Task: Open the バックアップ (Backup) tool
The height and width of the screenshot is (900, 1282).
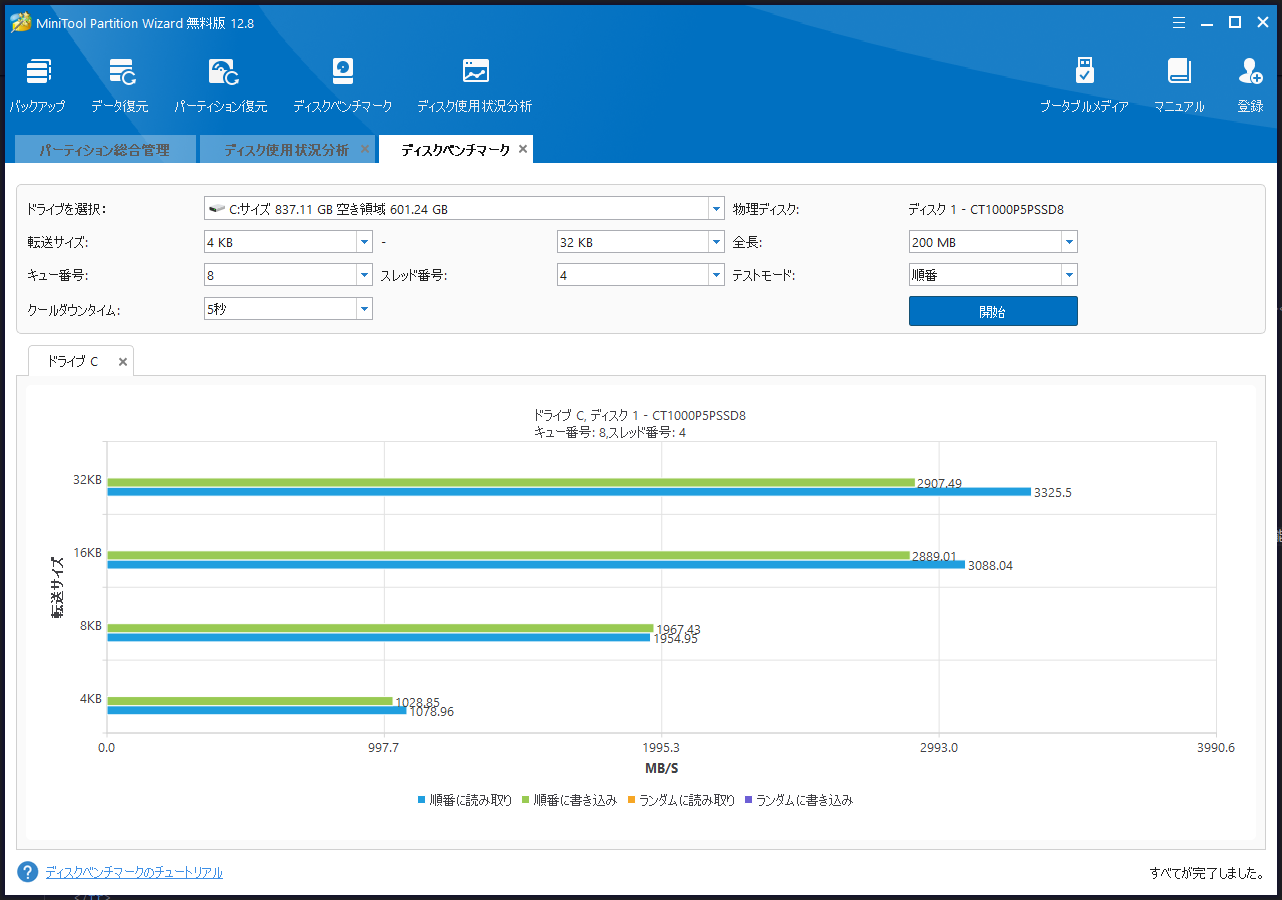Action: [38, 84]
